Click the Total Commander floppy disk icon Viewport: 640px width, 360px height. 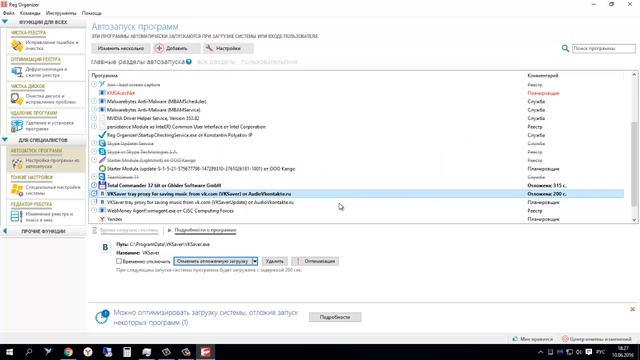[x=102, y=185]
